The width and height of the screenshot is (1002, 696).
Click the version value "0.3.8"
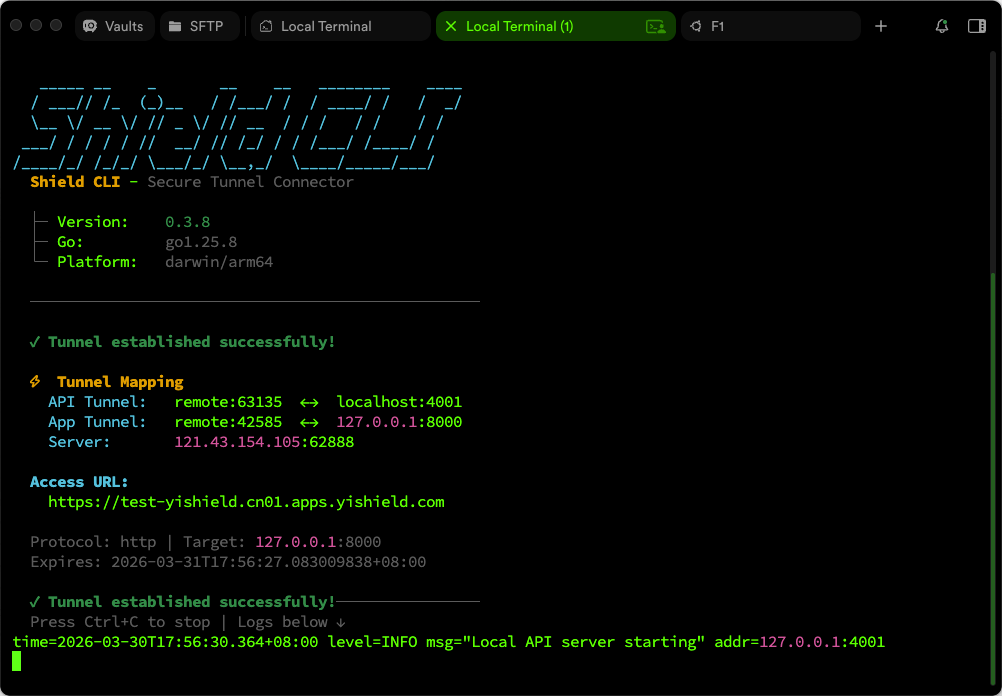pos(187,222)
